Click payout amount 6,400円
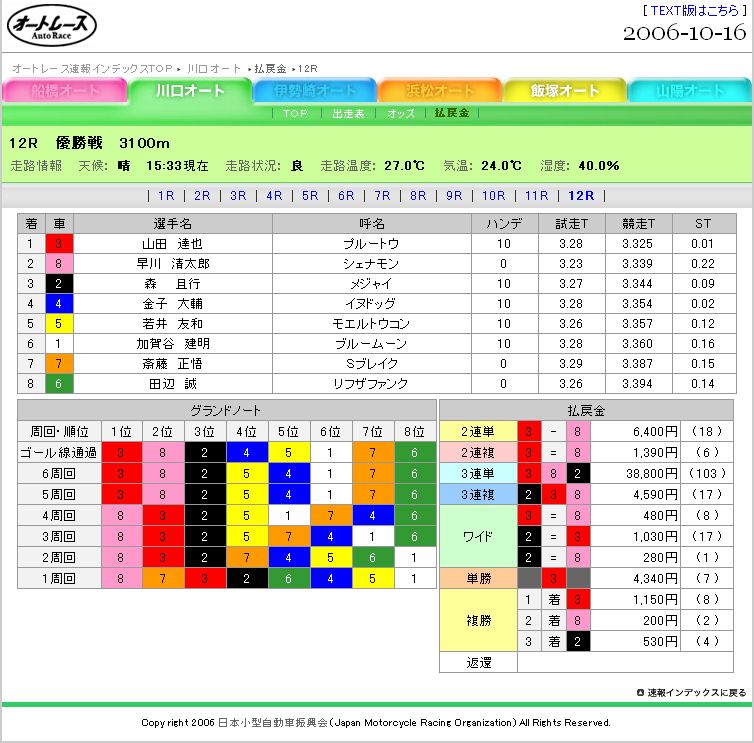Image resolution: width=754 pixels, height=743 pixels. [655, 431]
